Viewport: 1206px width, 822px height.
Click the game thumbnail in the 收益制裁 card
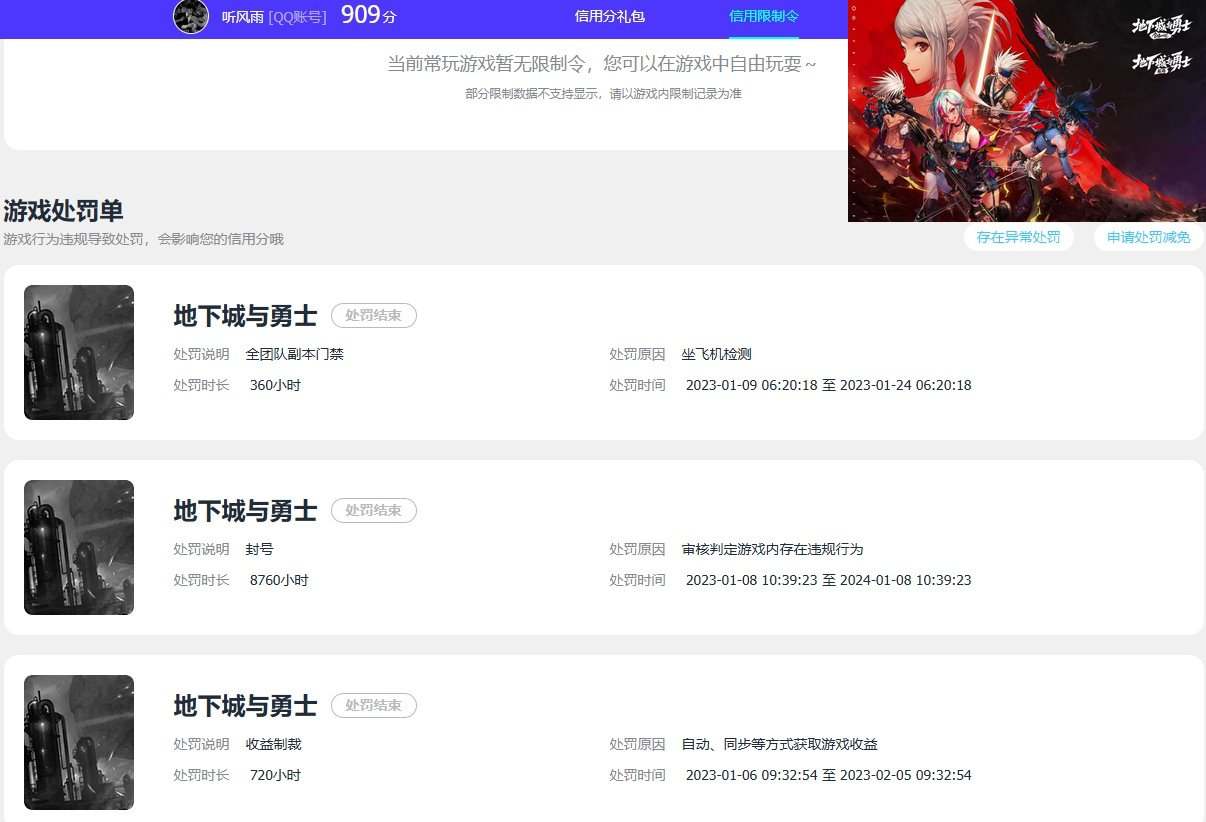[79, 742]
